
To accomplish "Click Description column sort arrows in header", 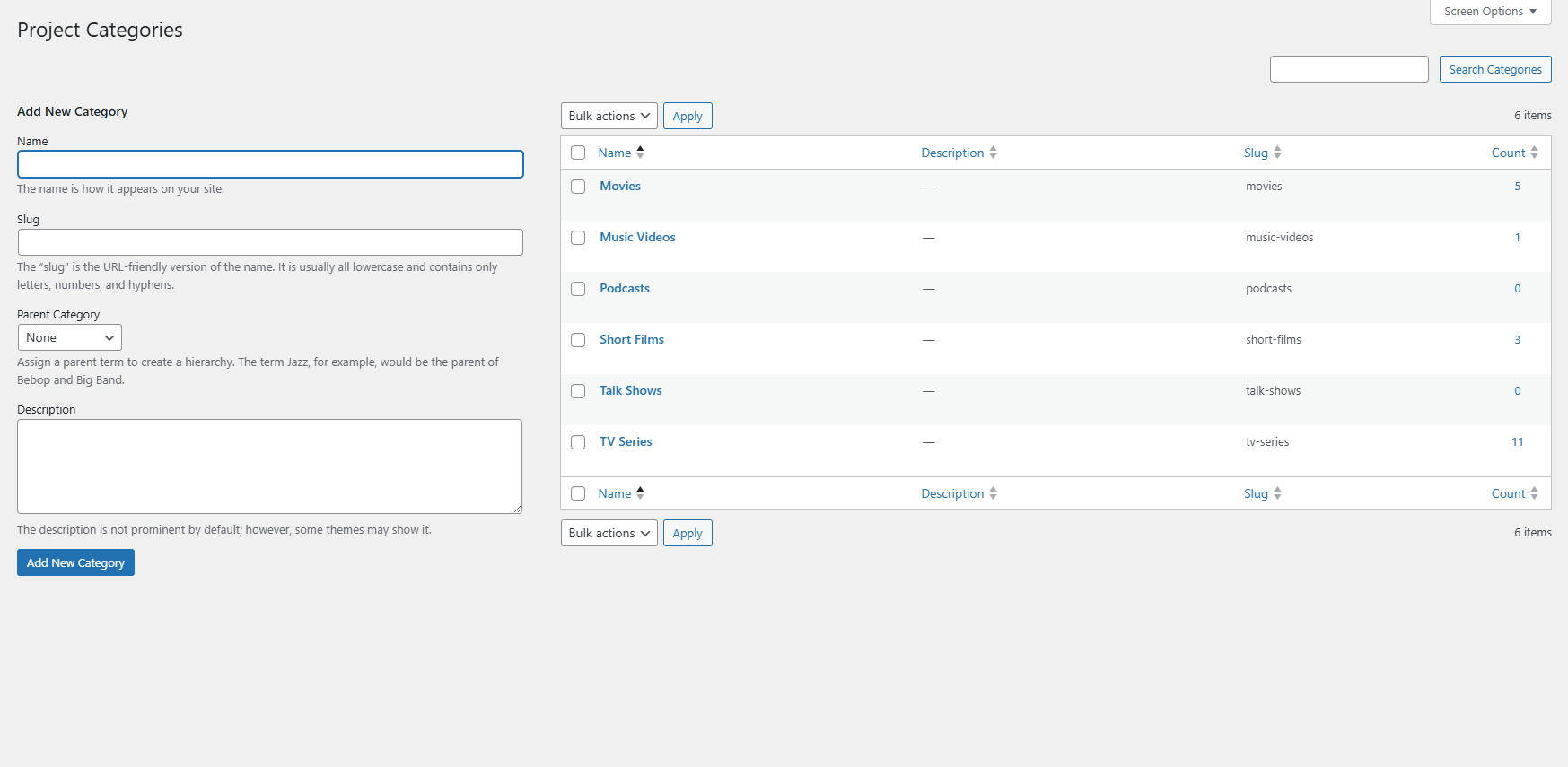I will [993, 153].
